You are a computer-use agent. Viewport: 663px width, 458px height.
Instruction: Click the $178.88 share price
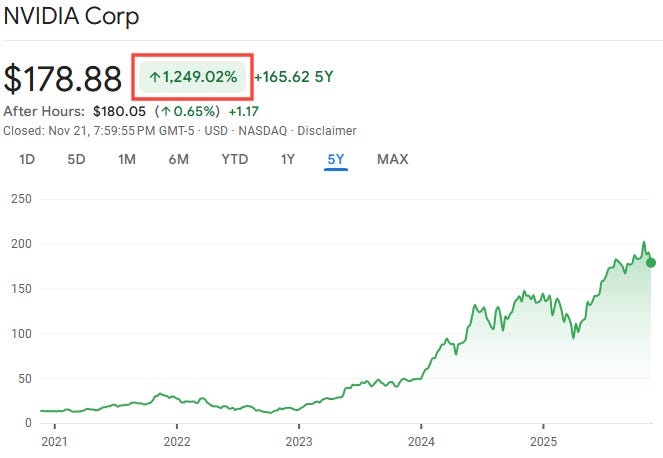coord(63,79)
